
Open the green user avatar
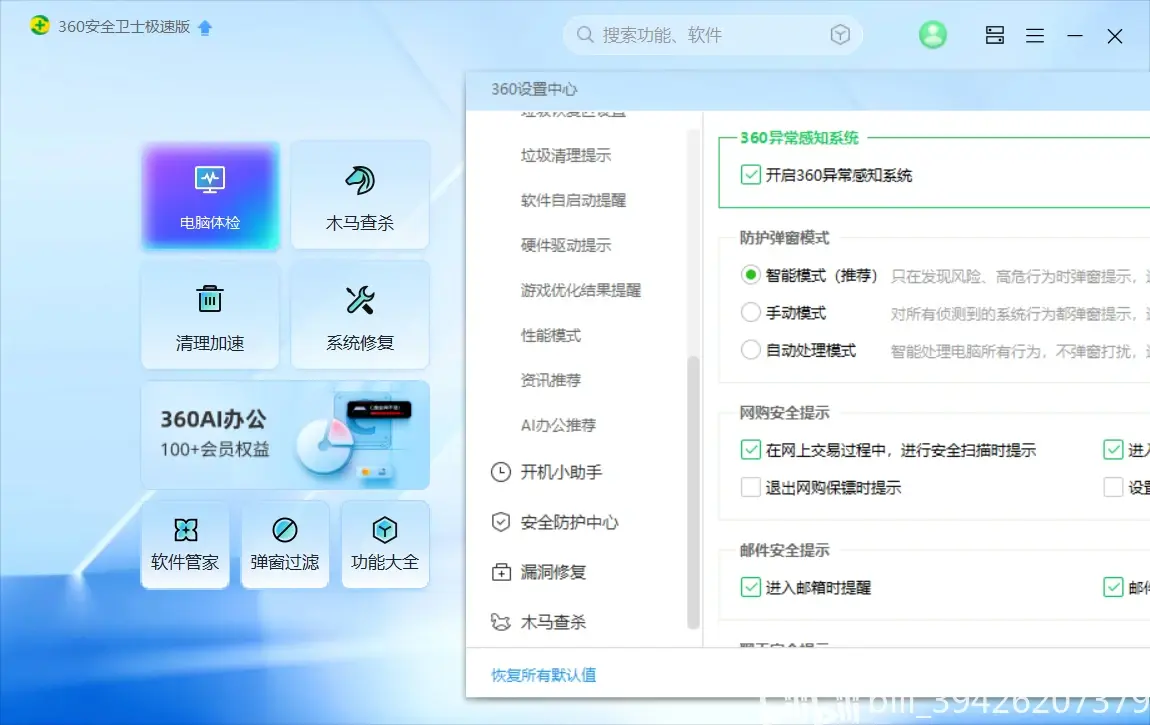pos(933,34)
